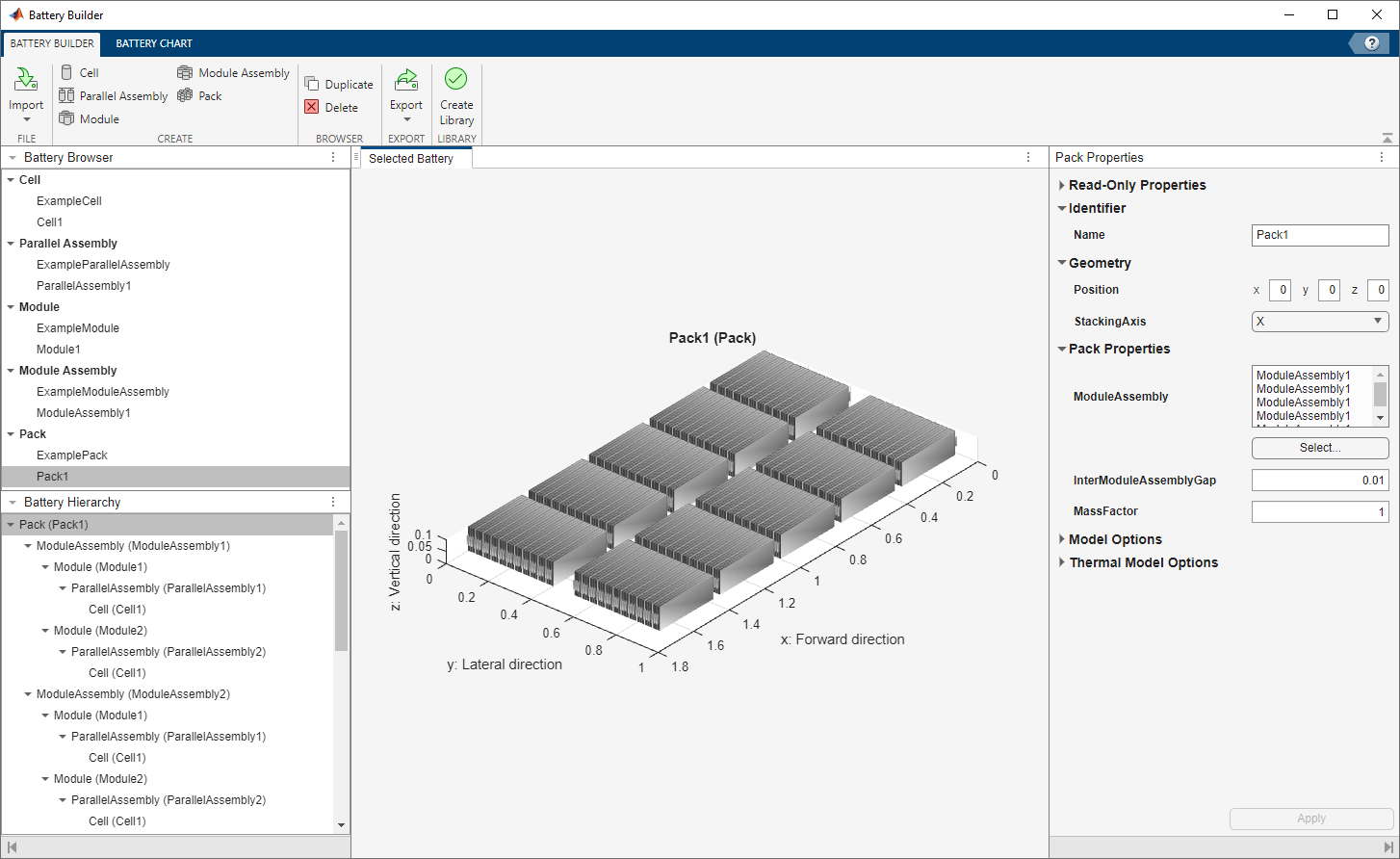Screen dimensions: 1400x859
Task: Click the Import icon in the ribbon
Action: point(26,81)
